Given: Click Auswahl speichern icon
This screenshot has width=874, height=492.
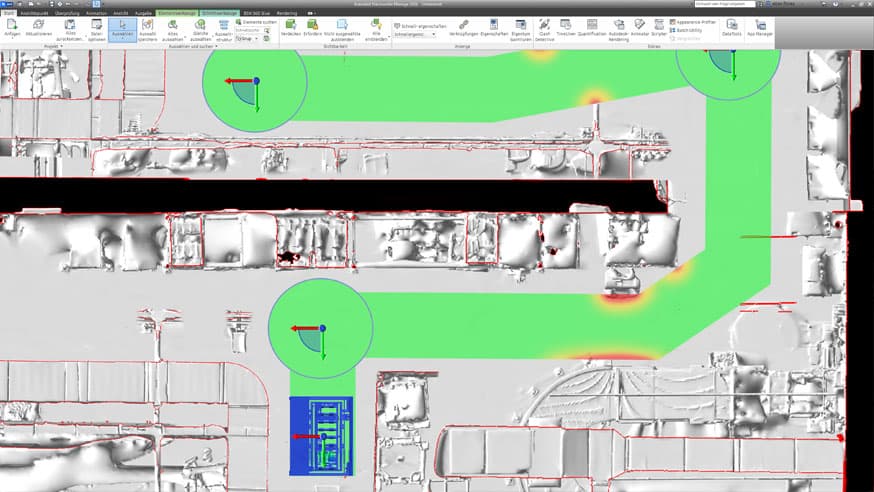Looking at the screenshot, I should pyautogui.click(x=147, y=30).
